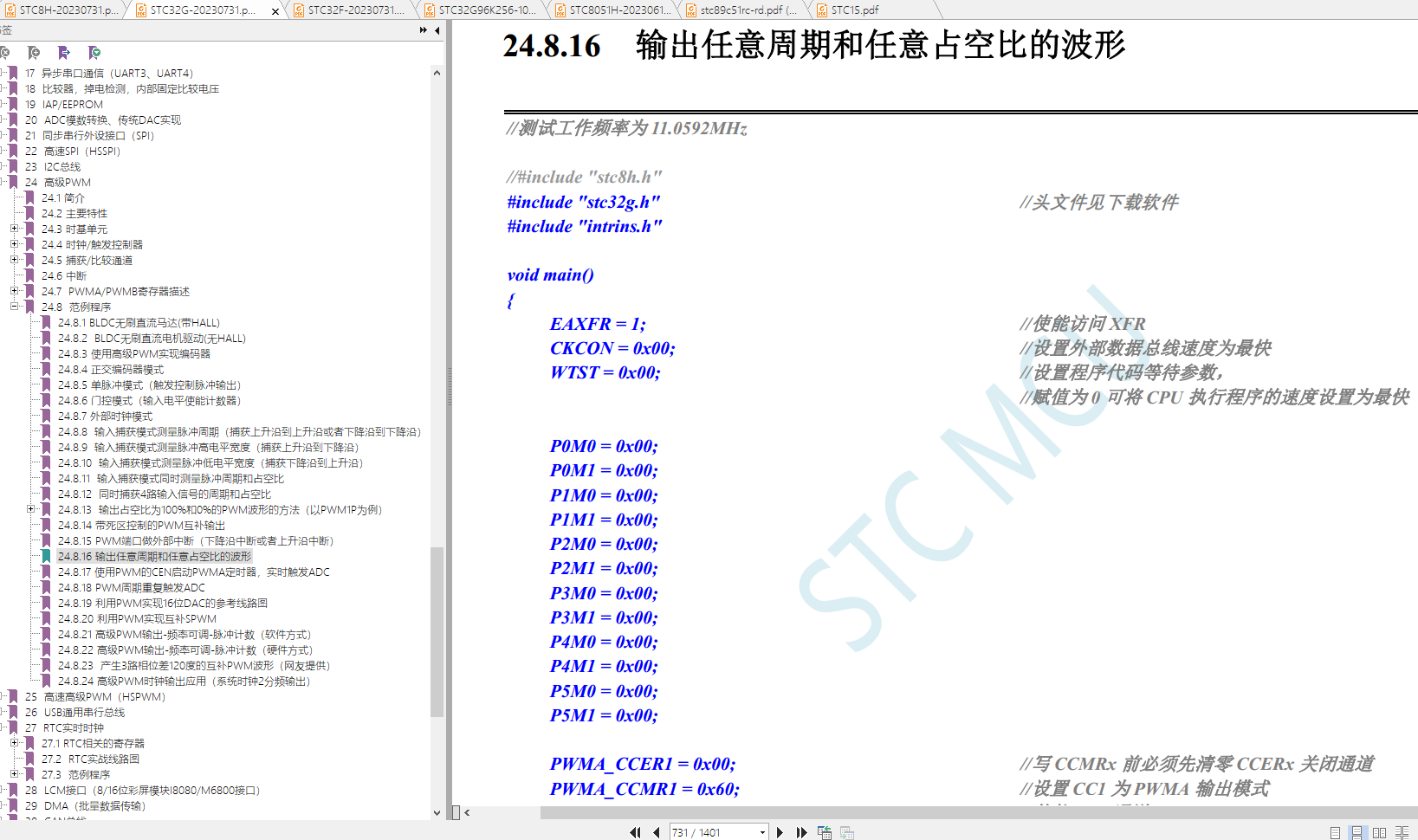Open bookmark 24.6 中断
The height and width of the screenshot is (840, 1418).
[x=63, y=276]
